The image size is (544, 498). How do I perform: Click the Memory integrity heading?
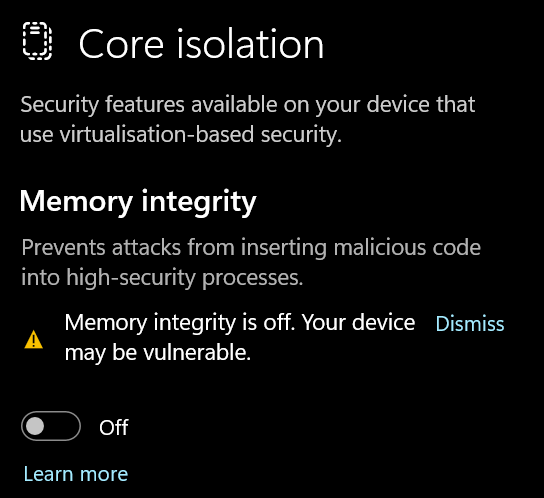pos(138,202)
